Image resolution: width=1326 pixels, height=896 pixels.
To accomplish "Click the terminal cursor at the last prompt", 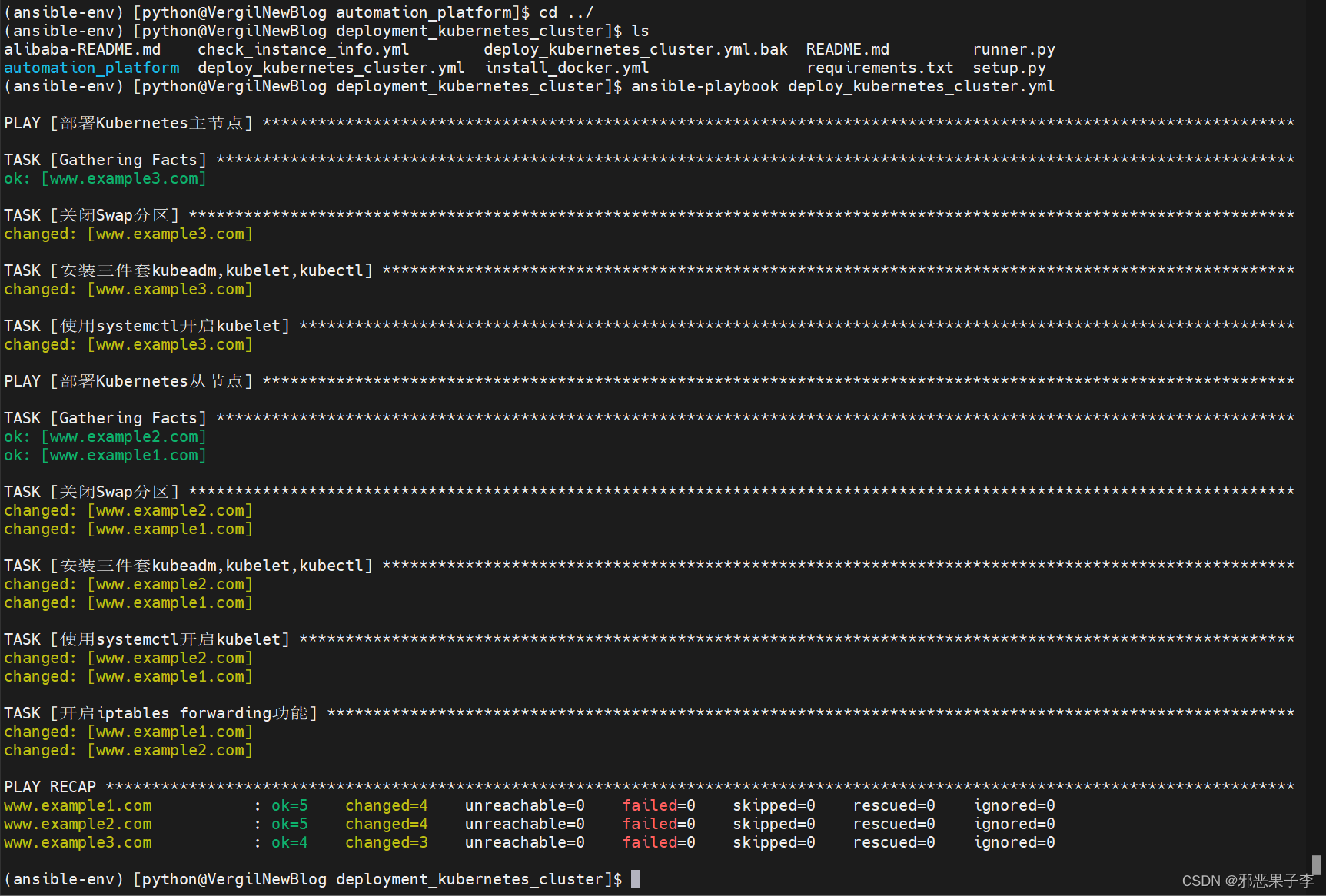I will pyautogui.click(x=636, y=879).
